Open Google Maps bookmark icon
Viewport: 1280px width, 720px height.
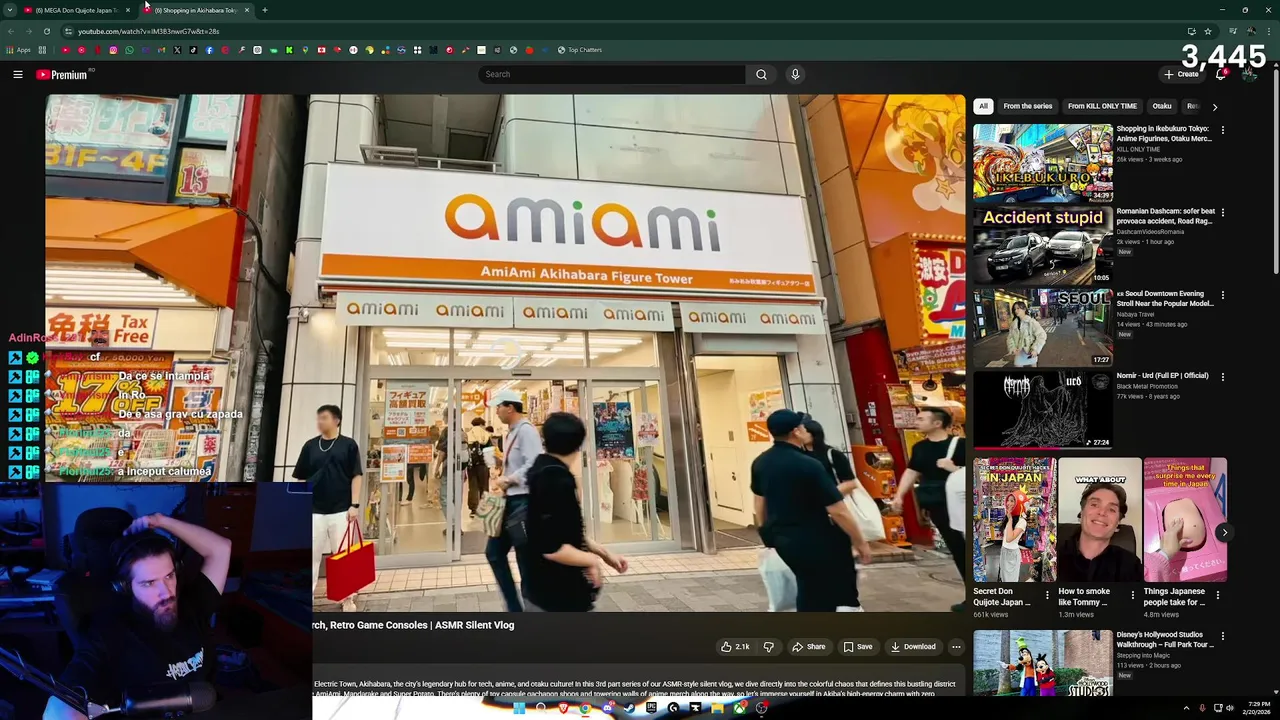click(x=305, y=50)
